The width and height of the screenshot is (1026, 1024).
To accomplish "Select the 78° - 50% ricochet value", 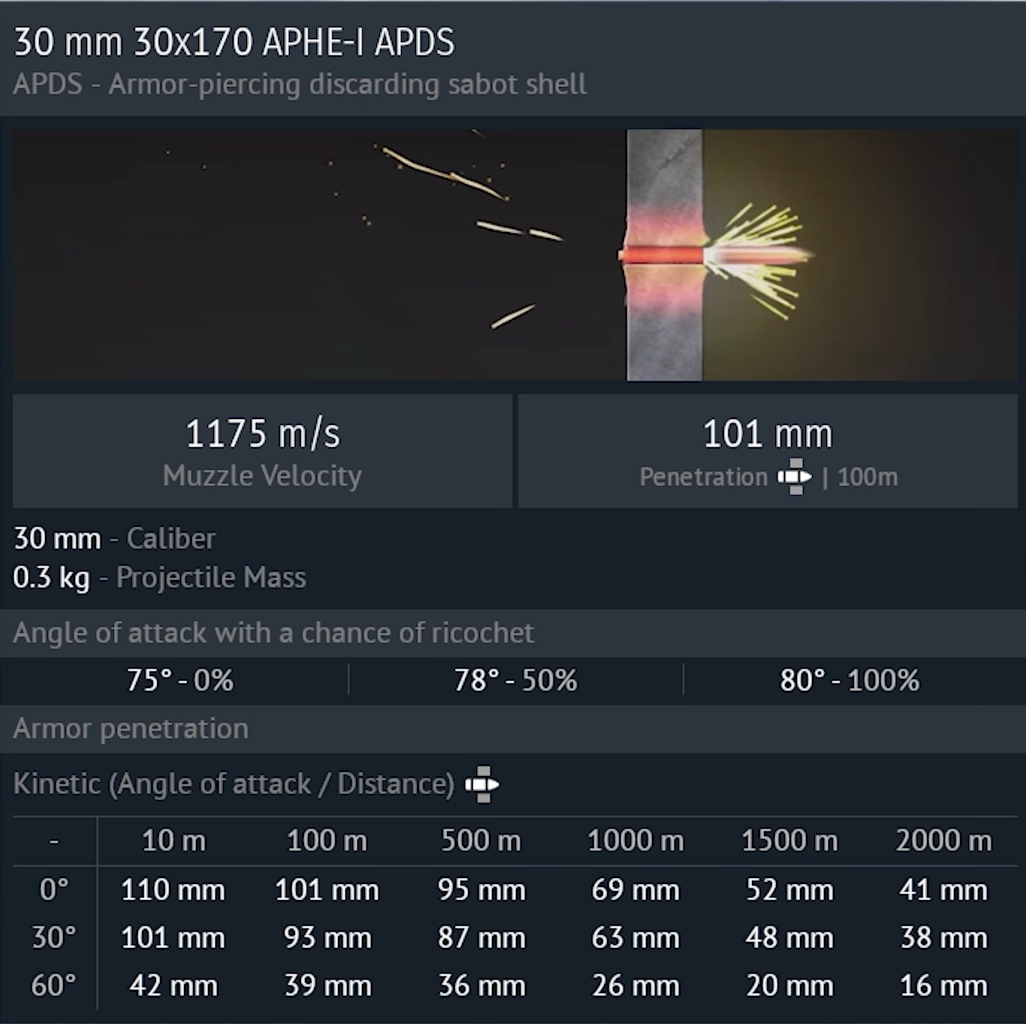I will point(515,681).
